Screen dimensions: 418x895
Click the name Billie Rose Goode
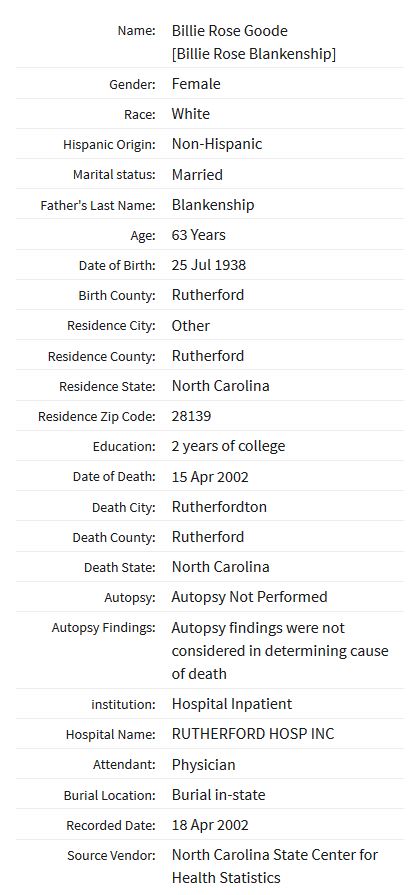point(230,31)
